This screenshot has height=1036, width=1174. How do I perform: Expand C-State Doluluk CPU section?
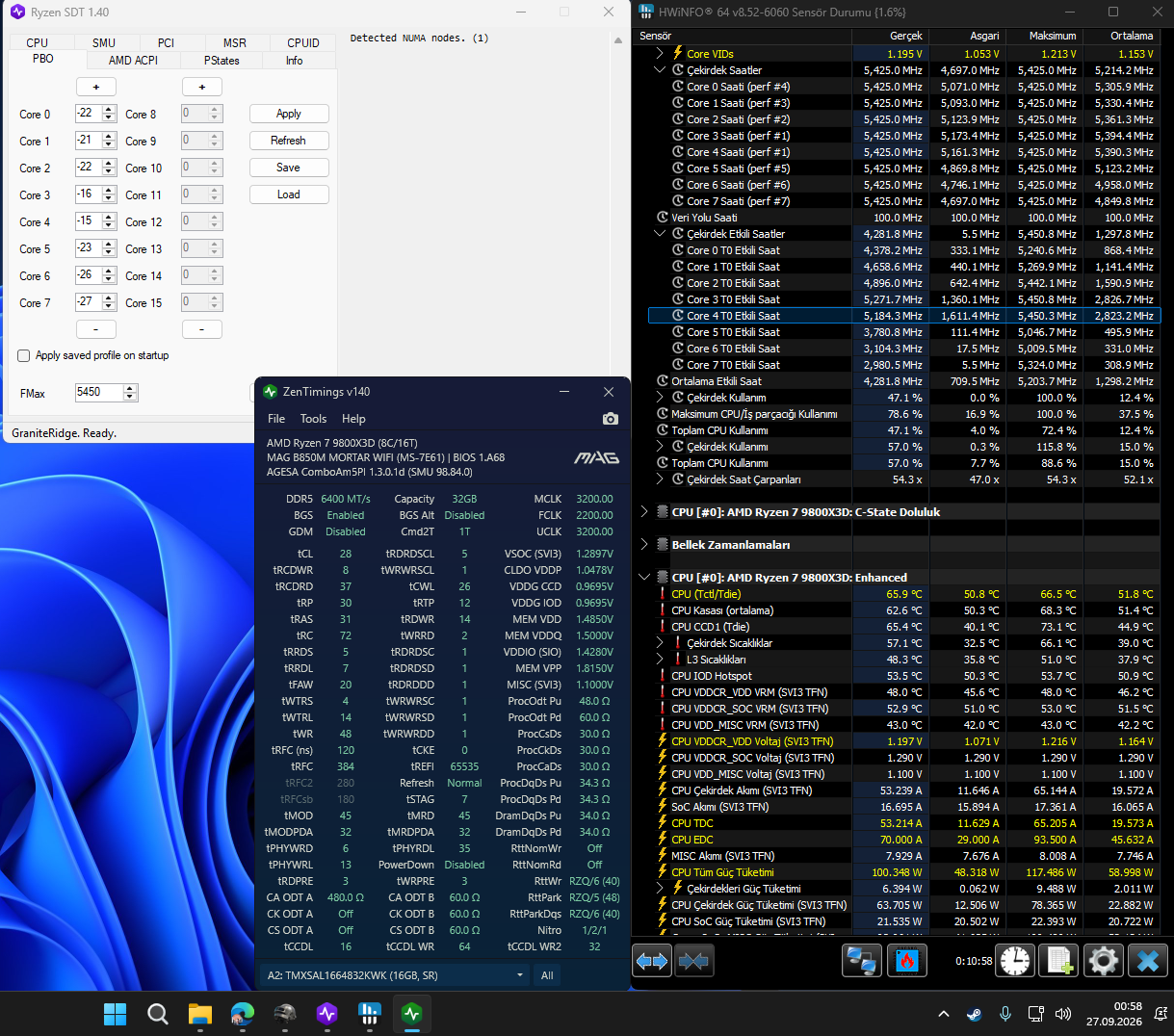pyautogui.click(x=644, y=512)
